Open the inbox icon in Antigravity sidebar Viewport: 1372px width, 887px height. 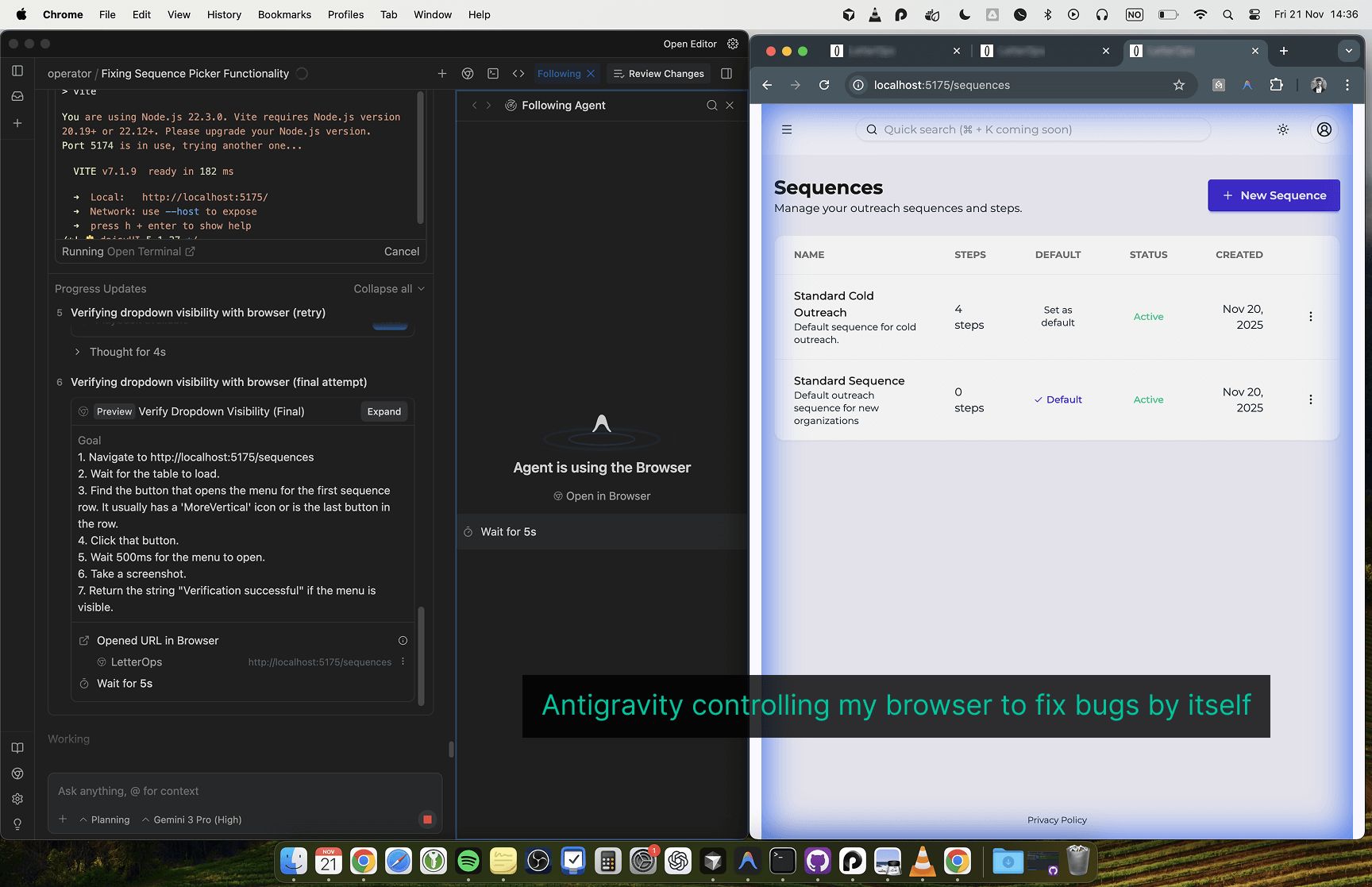click(x=17, y=96)
